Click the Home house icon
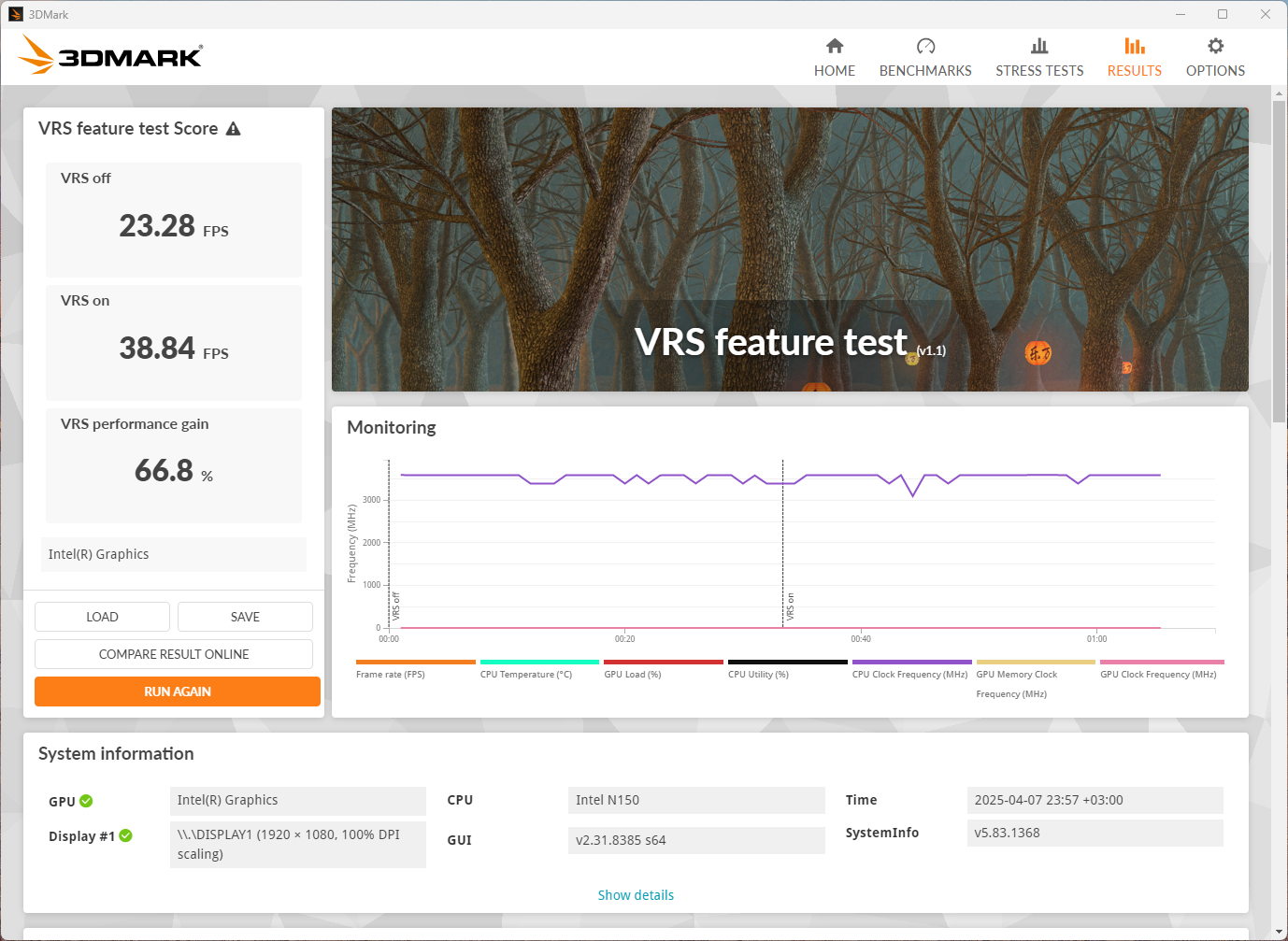Viewport: 1288px width, 941px height. click(x=835, y=46)
